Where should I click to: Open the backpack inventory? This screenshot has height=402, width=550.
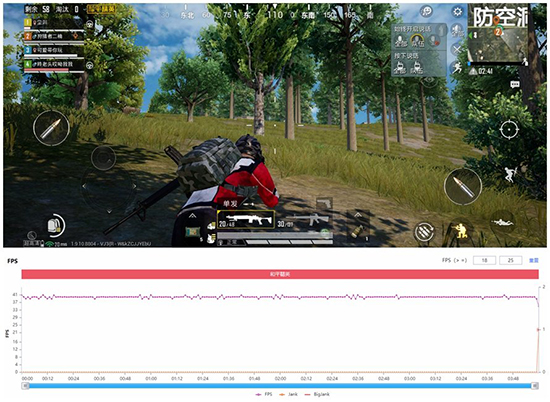[56, 226]
